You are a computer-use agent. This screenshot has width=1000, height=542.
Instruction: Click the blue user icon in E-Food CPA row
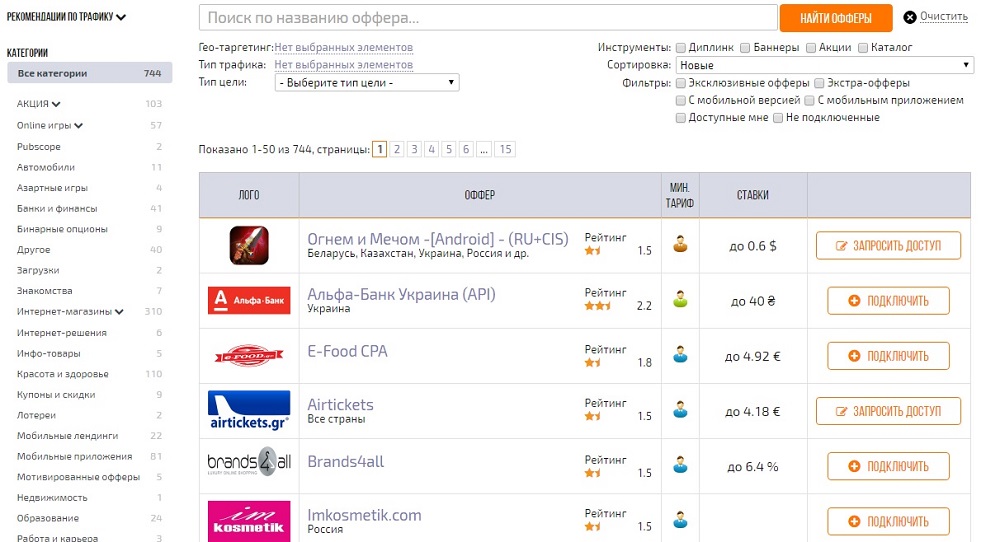coord(680,355)
